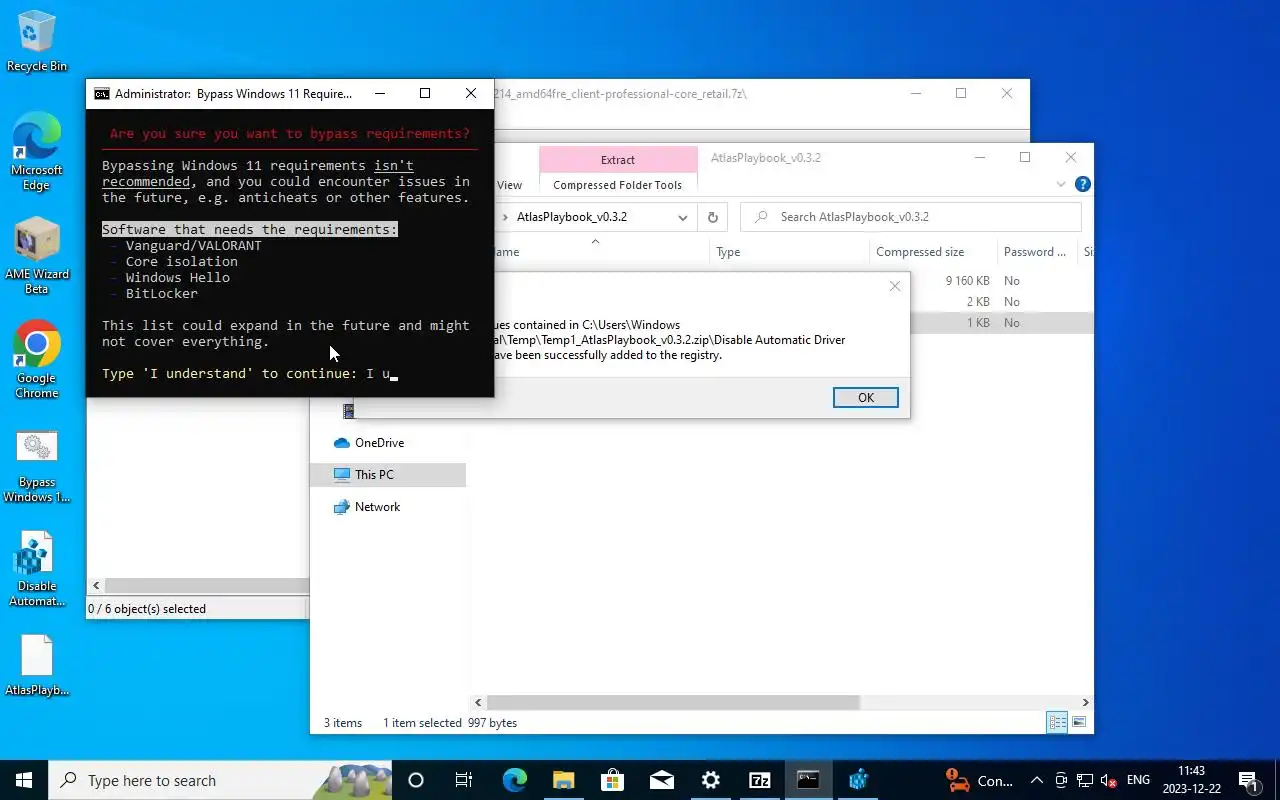Select the AtlasPlaybook file on the desktop

tap(37, 666)
